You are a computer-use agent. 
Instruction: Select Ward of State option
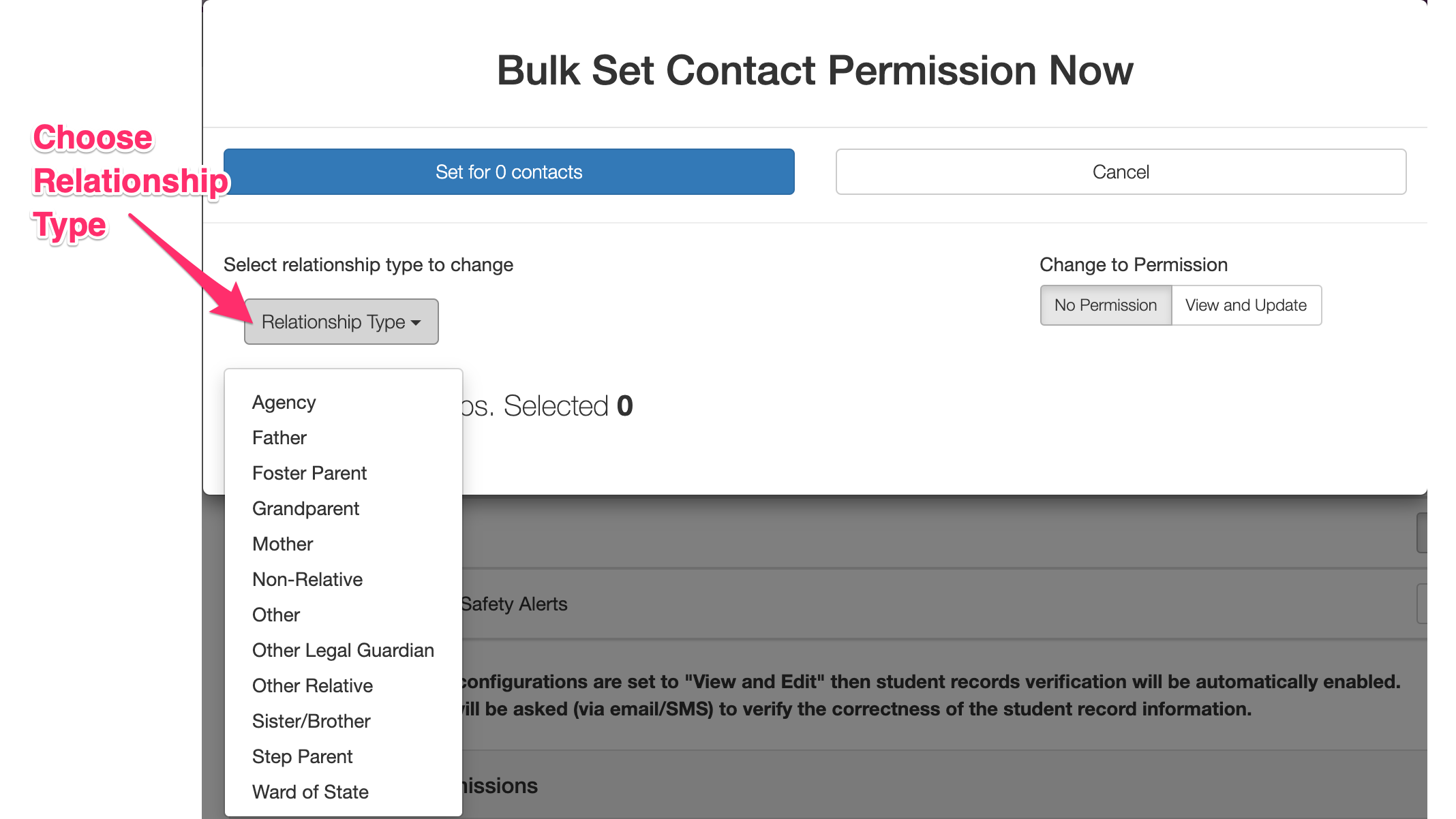[x=310, y=792]
